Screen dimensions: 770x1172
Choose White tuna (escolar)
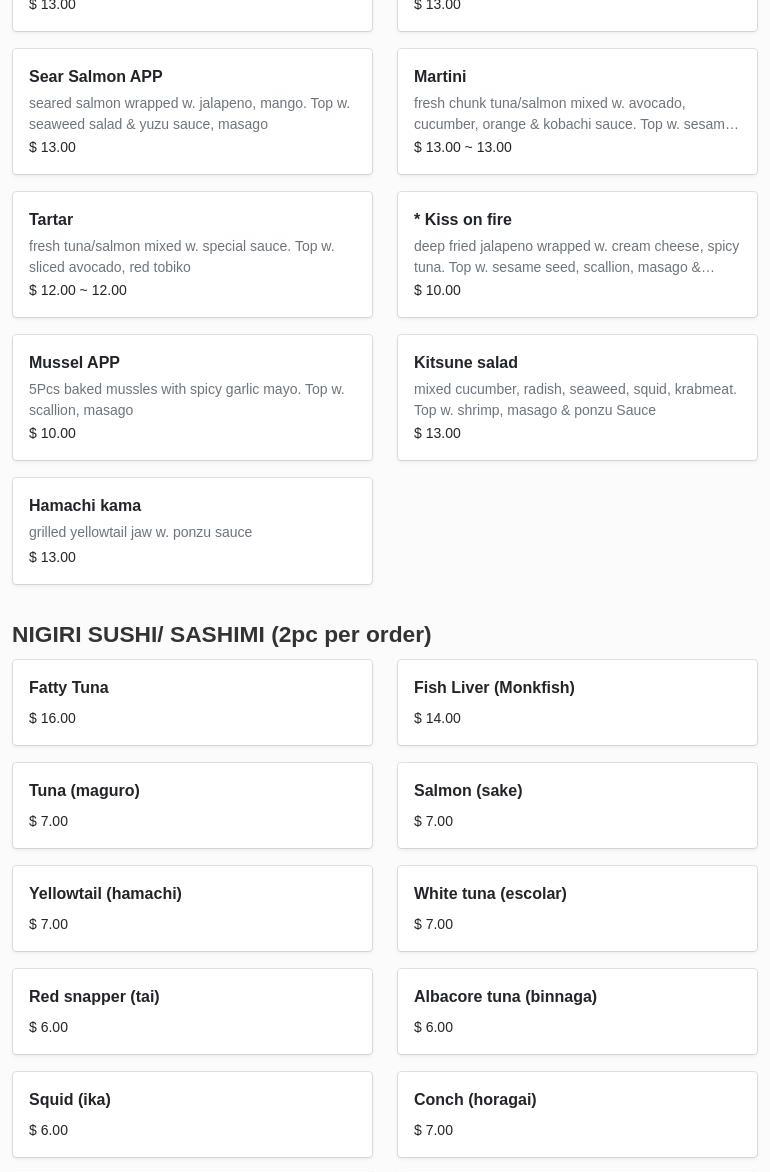(577, 908)
